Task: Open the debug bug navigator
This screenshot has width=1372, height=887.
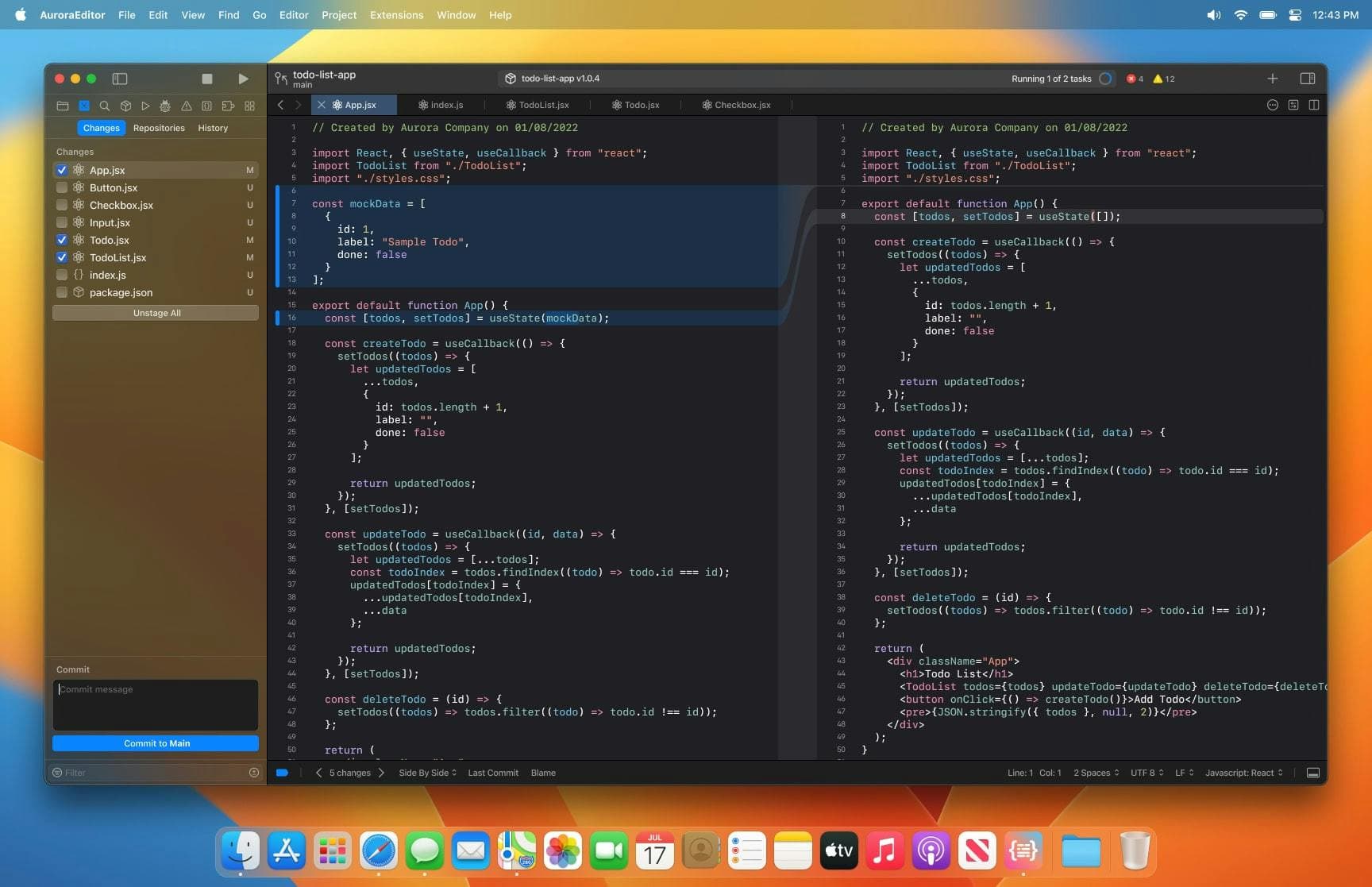Action: [x=165, y=106]
